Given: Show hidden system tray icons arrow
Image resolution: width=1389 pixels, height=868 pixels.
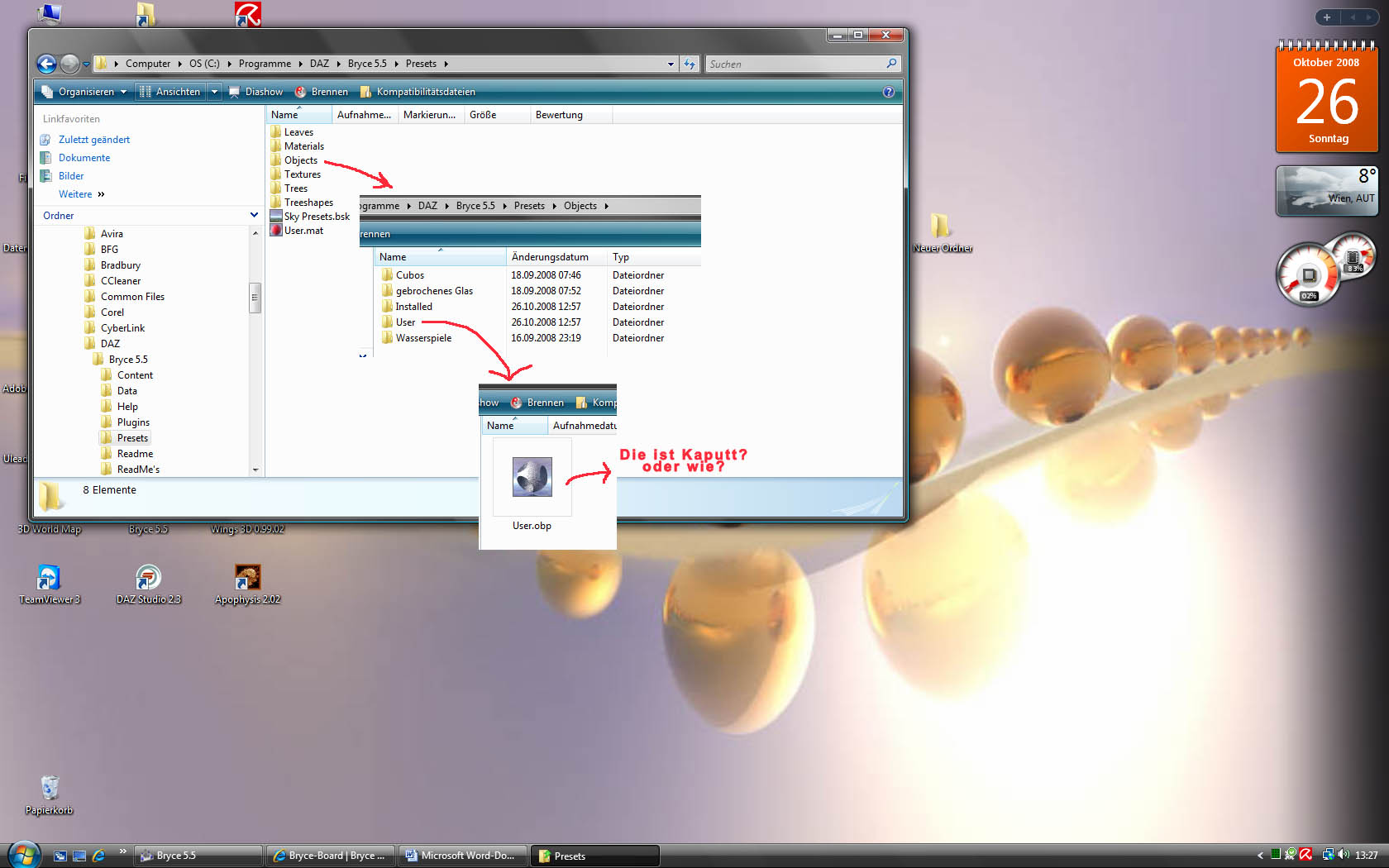Looking at the screenshot, I should (x=1260, y=856).
